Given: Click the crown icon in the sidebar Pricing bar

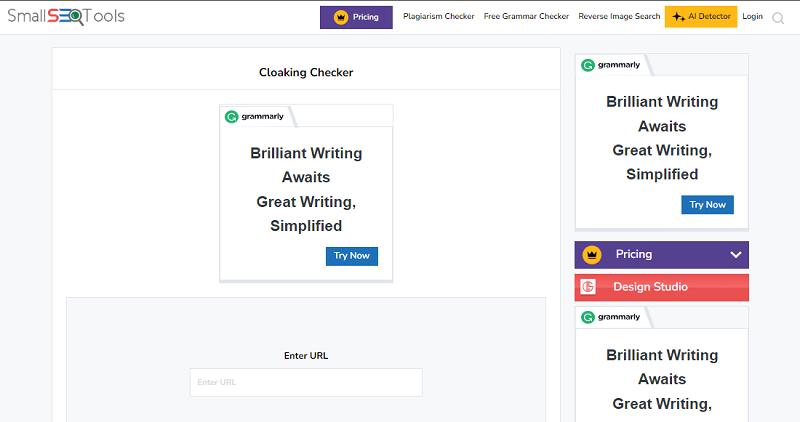Looking at the screenshot, I should 591,255.
